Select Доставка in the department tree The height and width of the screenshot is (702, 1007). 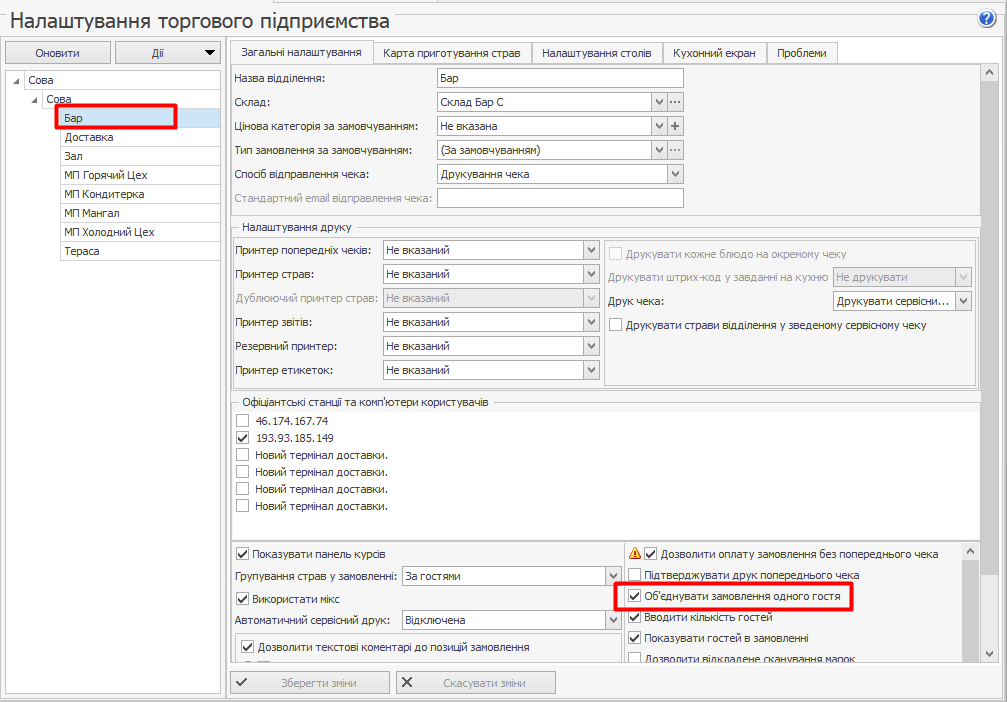[x=89, y=137]
